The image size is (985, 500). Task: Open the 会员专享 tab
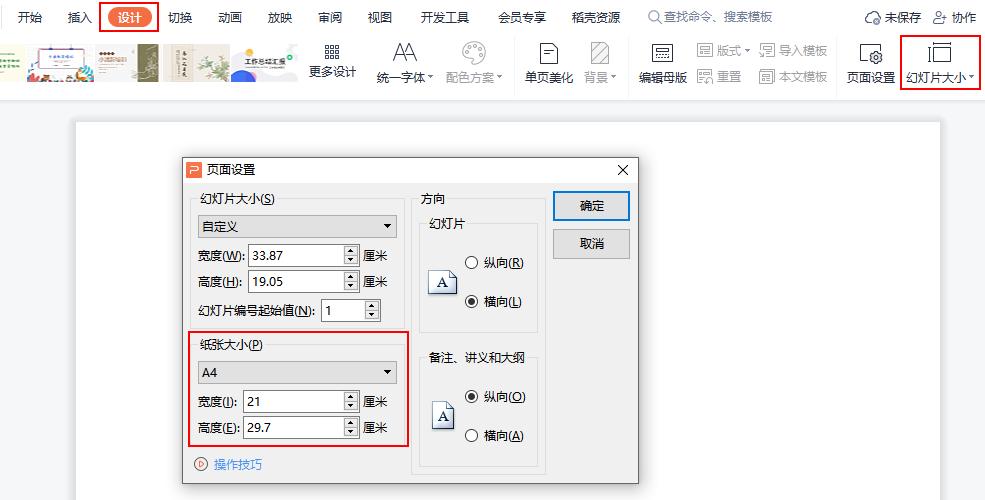click(x=521, y=18)
